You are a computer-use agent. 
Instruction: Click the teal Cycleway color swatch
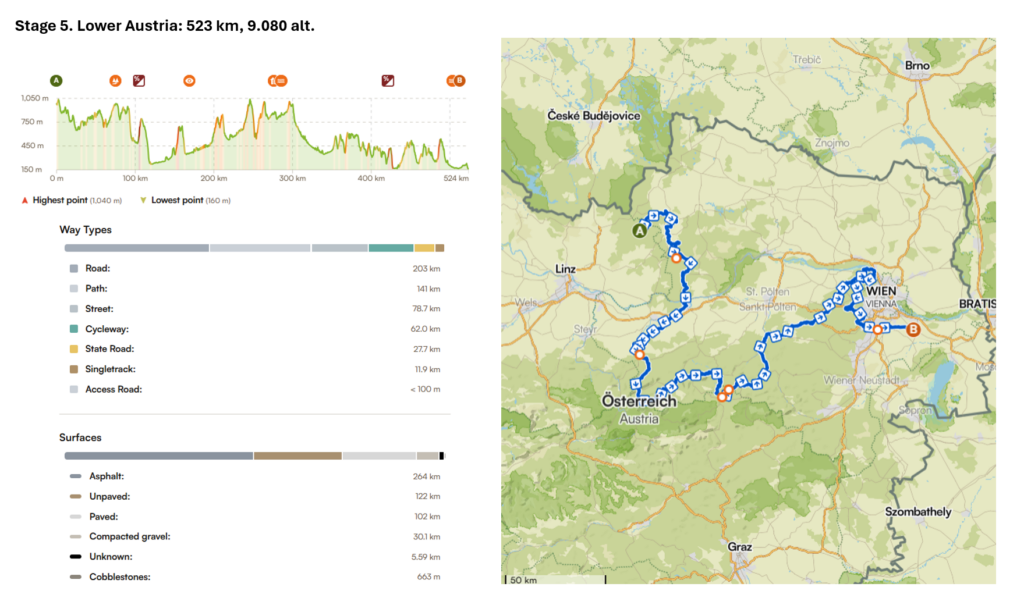click(x=73, y=329)
